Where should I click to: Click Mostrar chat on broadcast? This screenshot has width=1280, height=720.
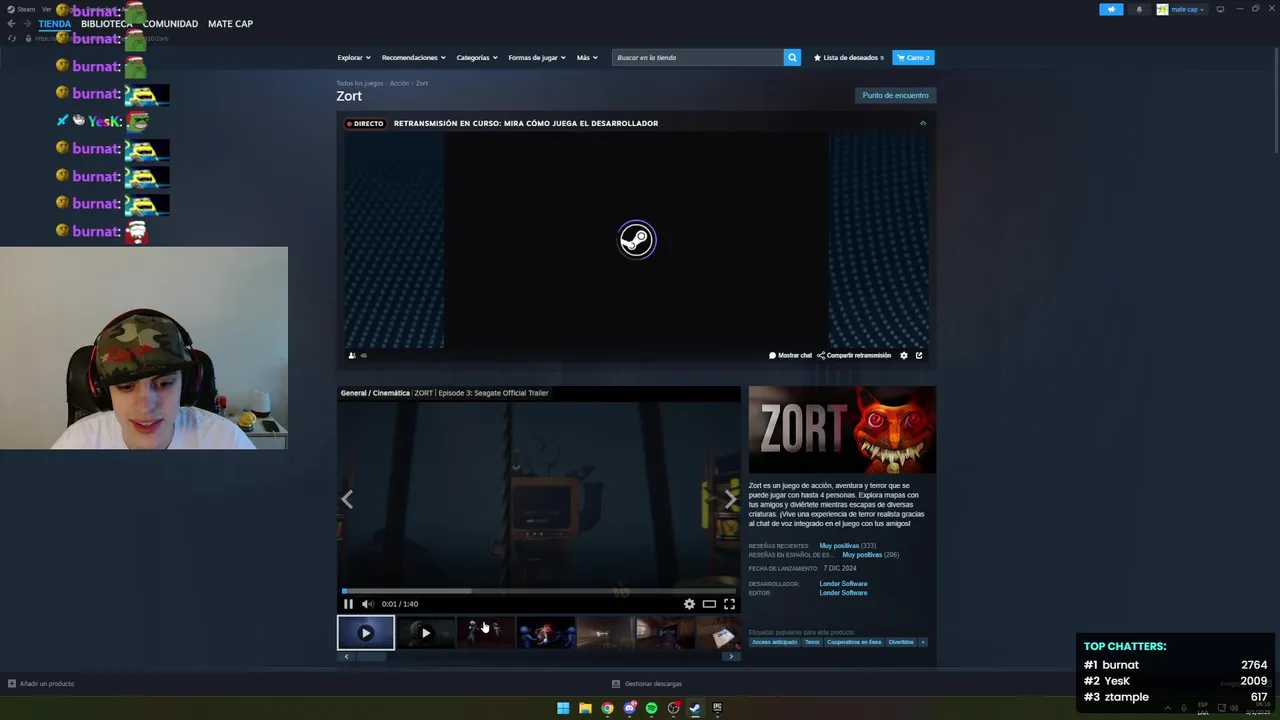790,355
